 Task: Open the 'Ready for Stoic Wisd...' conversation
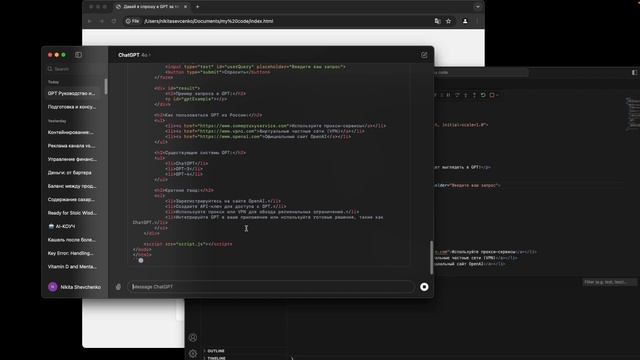pos(73,213)
